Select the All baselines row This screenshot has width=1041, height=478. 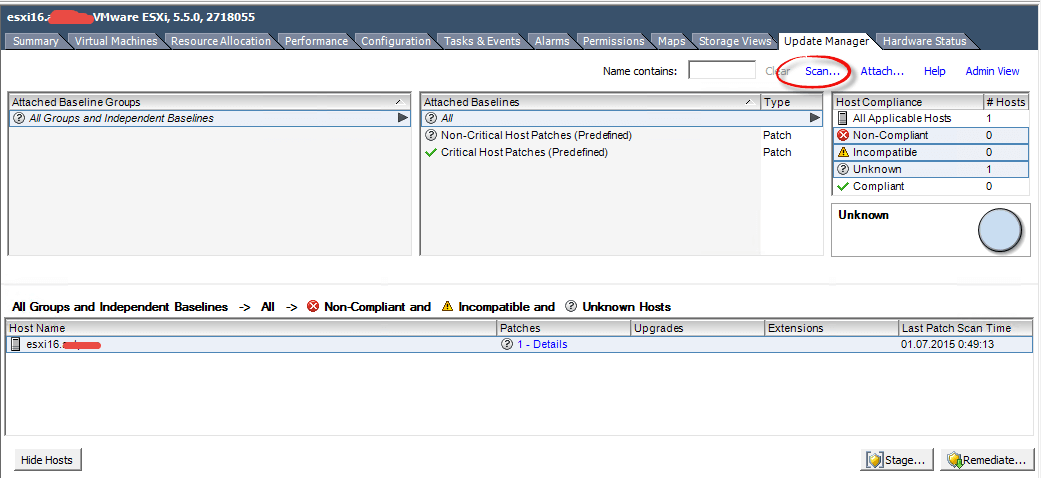622,118
